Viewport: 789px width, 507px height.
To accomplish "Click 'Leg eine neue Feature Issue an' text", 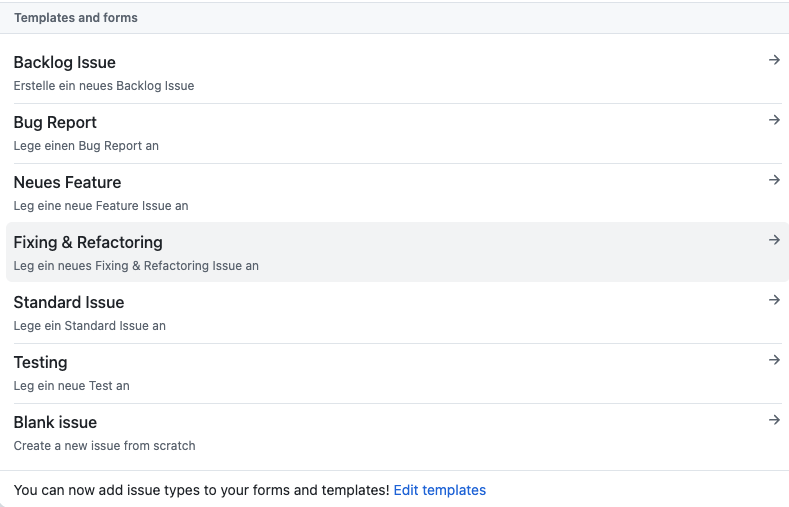I will pos(101,206).
